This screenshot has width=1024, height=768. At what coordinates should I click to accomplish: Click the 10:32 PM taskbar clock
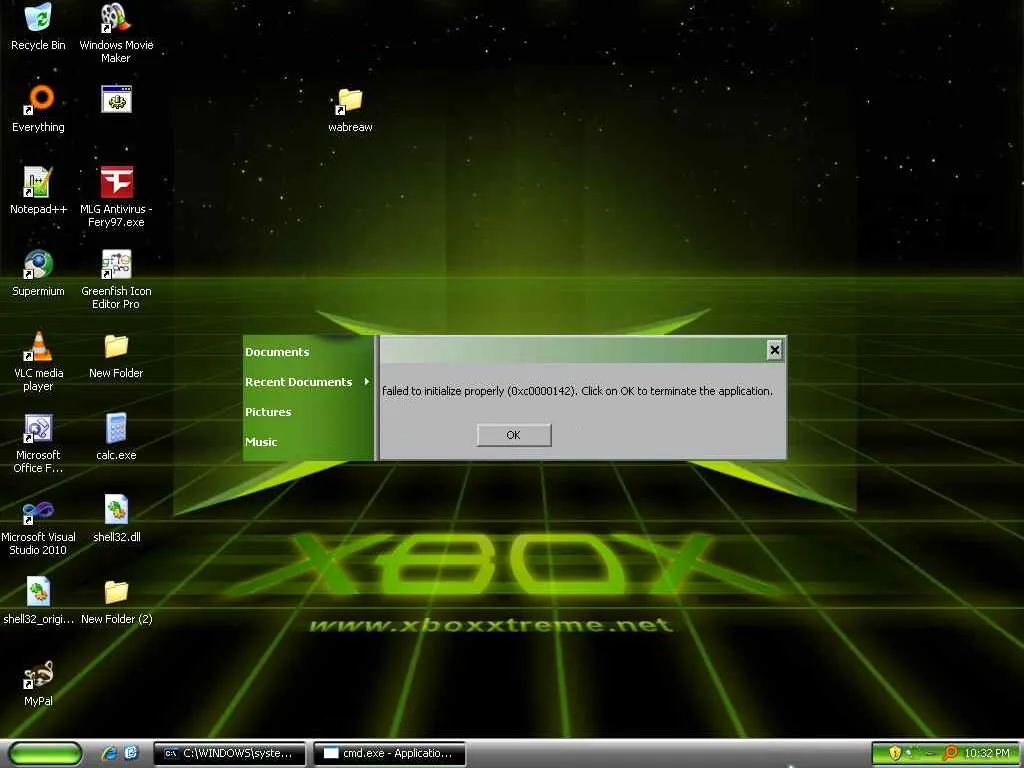point(987,753)
